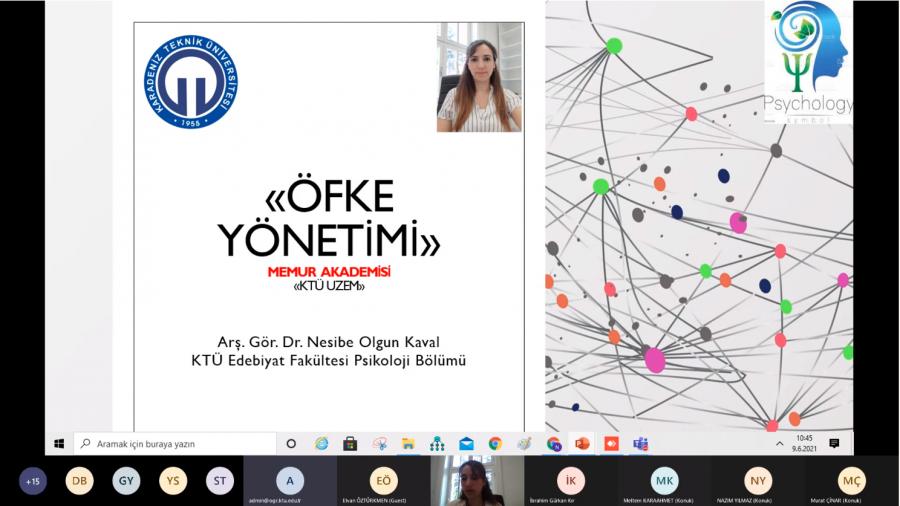The height and width of the screenshot is (506, 900).
Task: Open File Explorer folder icon
Action: [408, 443]
